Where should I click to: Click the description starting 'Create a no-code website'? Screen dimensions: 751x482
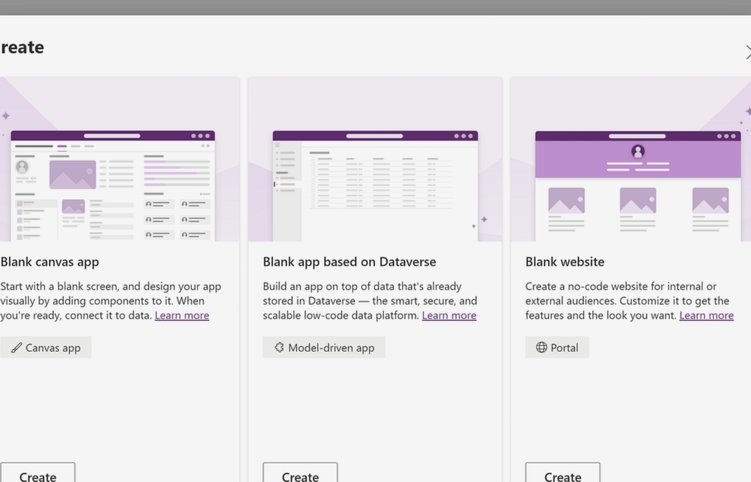tap(629, 301)
